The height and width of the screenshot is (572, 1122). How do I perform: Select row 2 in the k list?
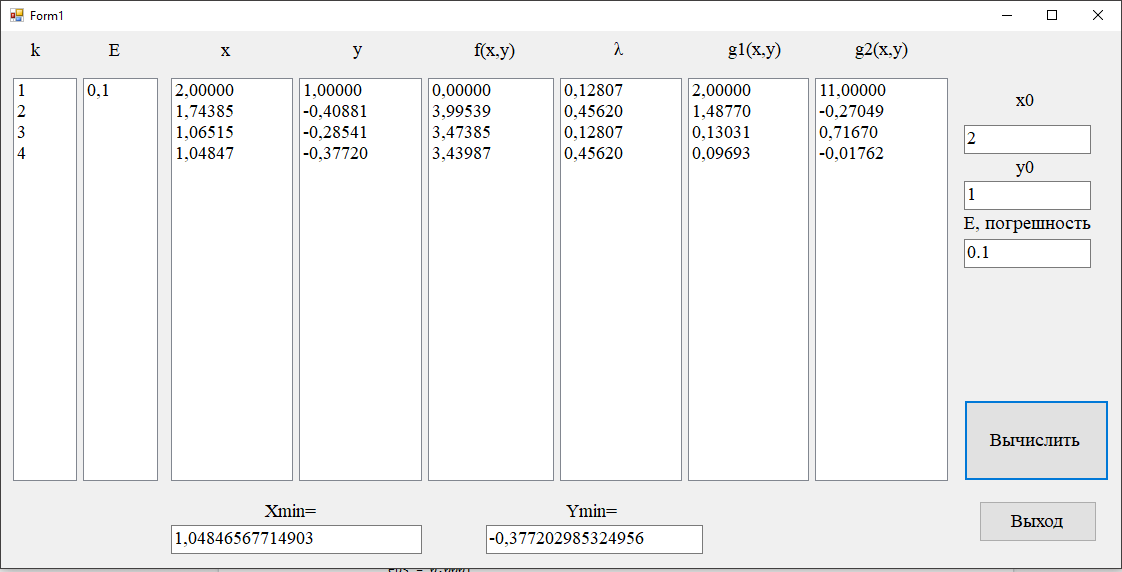[44, 111]
